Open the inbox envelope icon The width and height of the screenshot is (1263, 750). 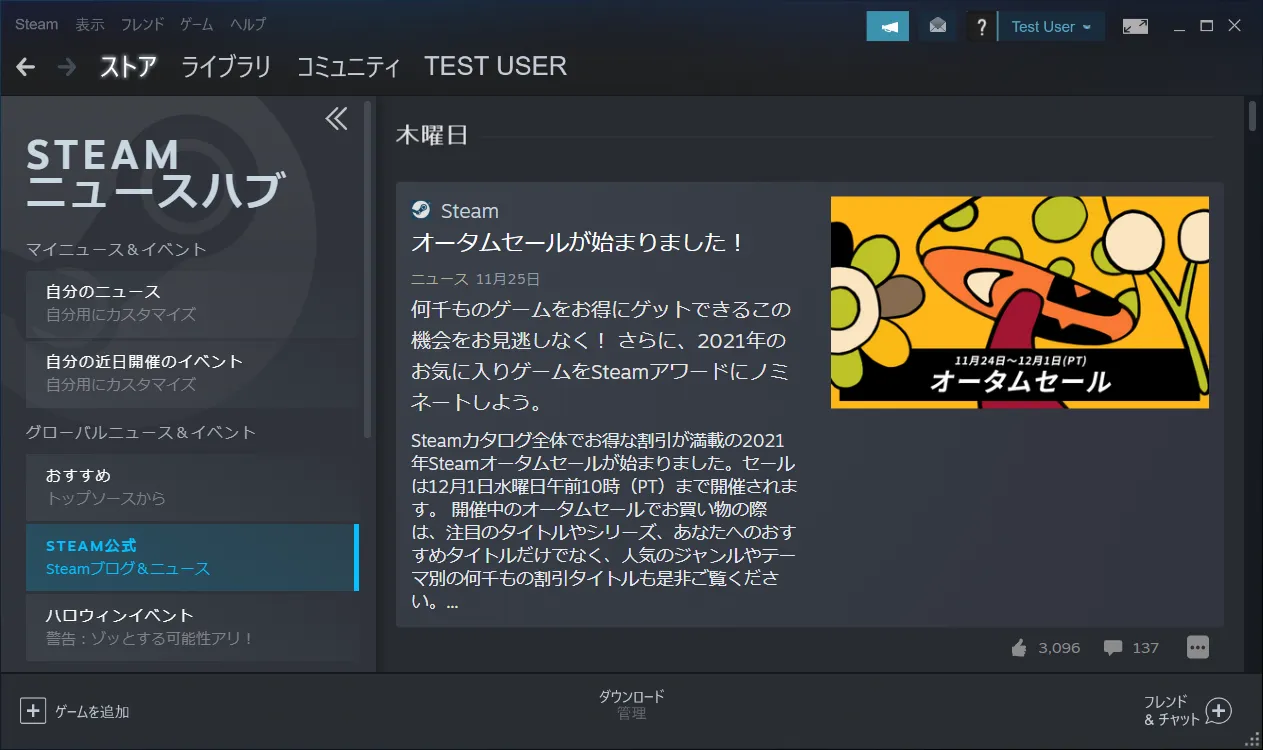937,26
